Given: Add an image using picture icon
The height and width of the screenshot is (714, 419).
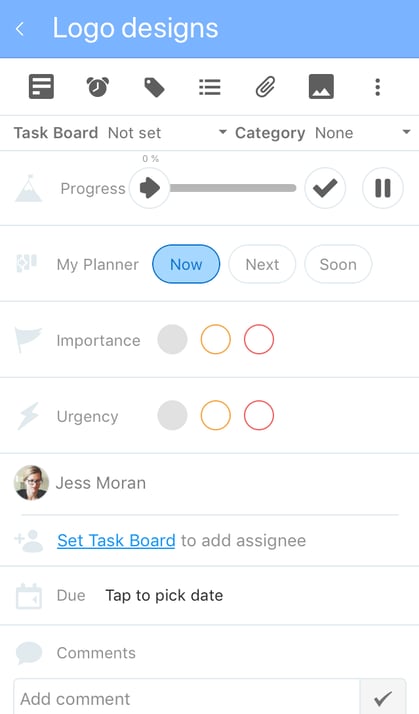Looking at the screenshot, I should [x=322, y=87].
